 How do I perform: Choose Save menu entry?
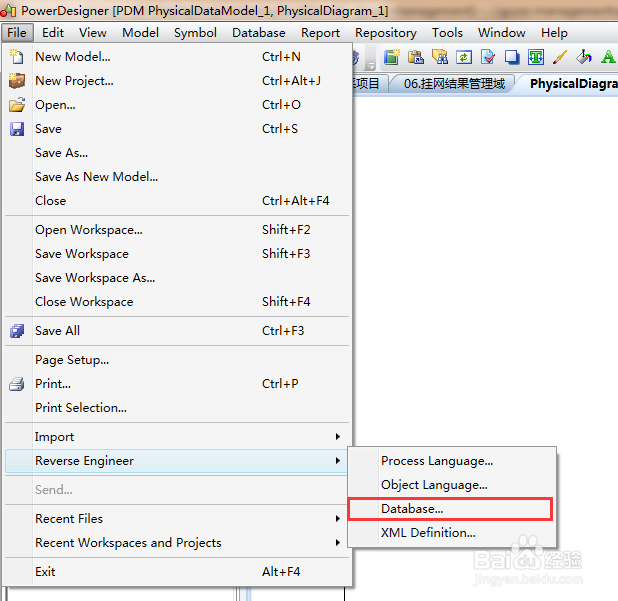(177, 129)
